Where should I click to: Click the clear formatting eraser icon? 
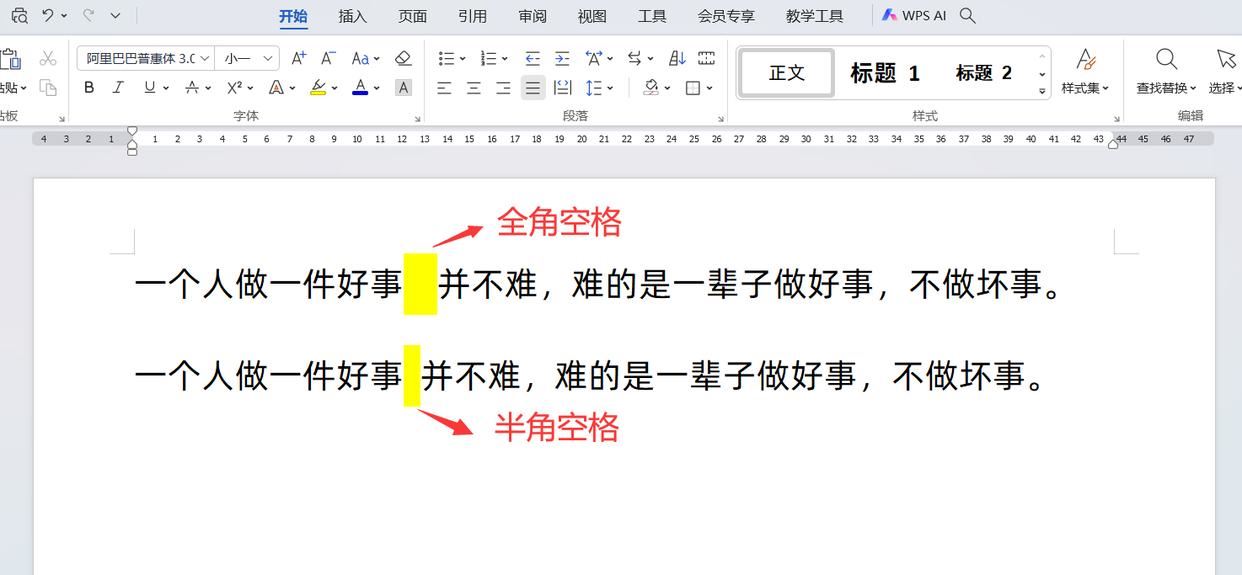[403, 59]
